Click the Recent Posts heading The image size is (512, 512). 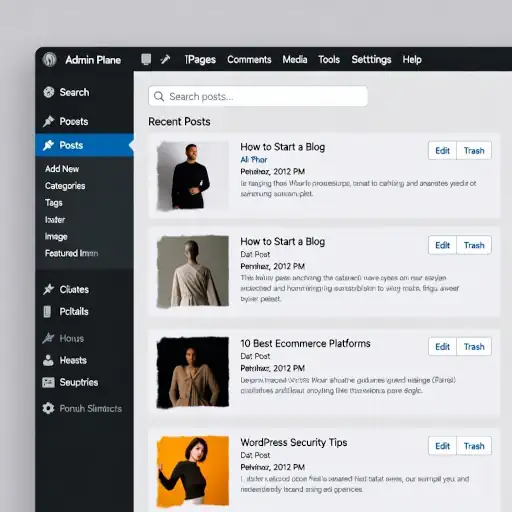(179, 122)
